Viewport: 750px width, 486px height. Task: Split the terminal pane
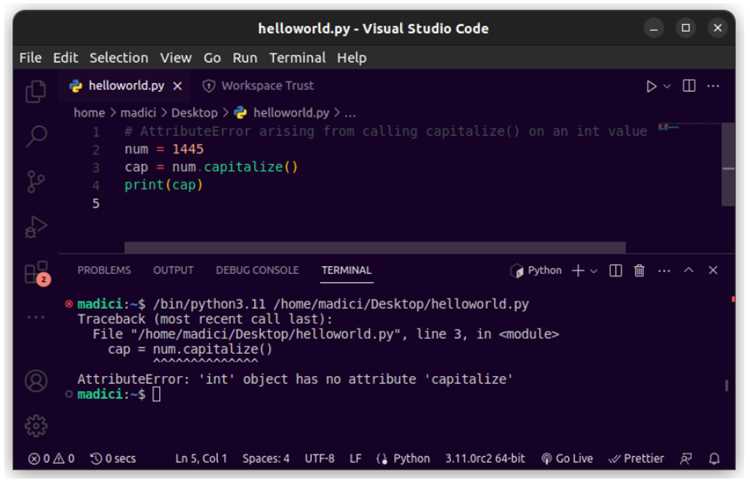pos(616,271)
